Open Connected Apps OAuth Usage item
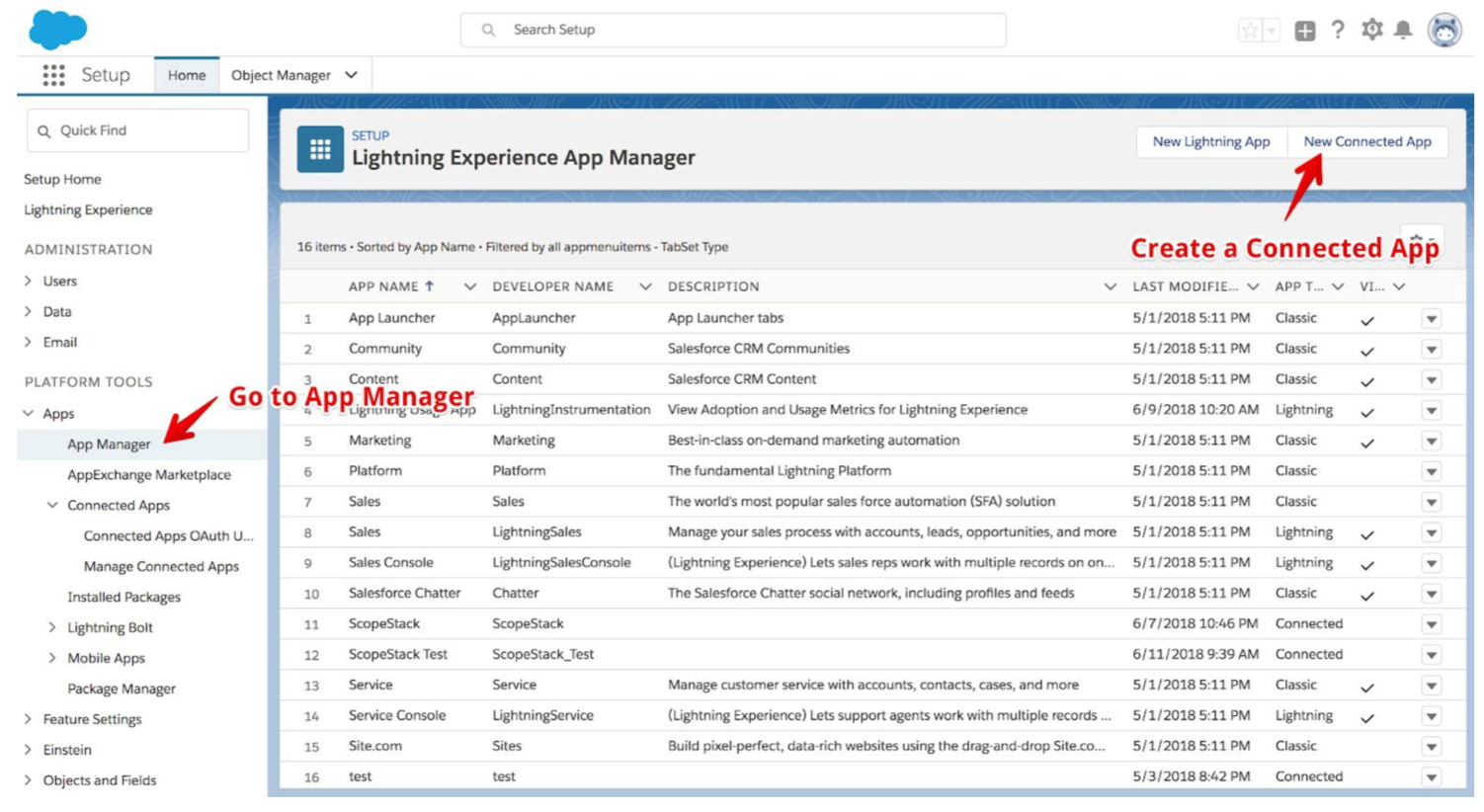 click(169, 535)
